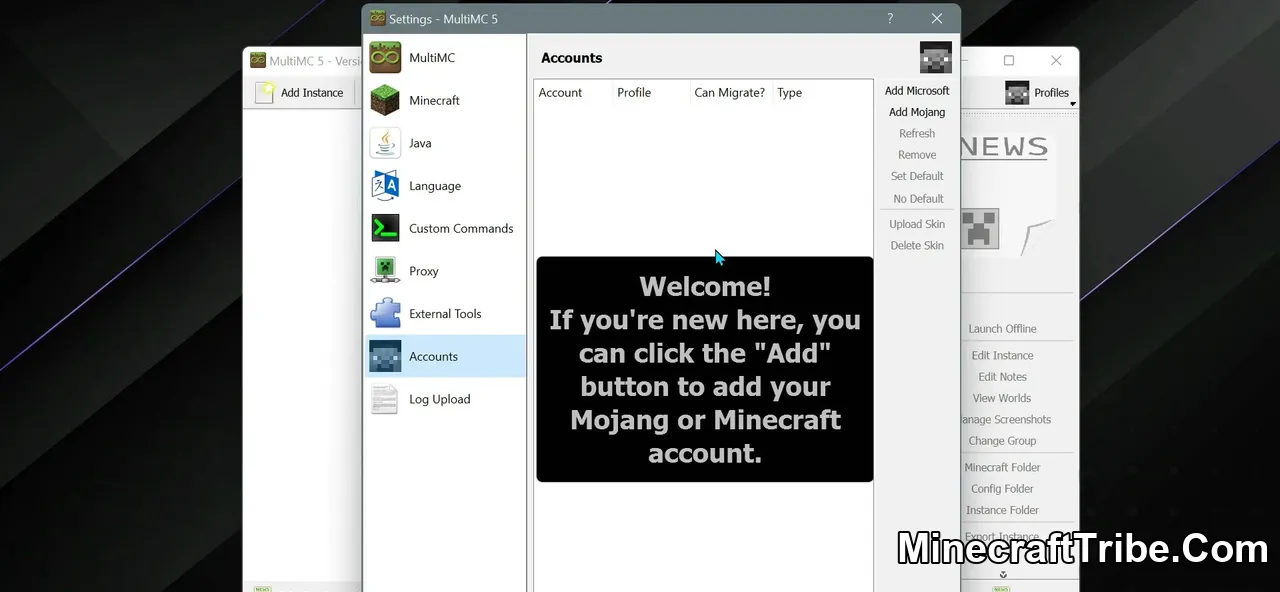Screen dimensions: 1280x592
Task: Click Launch Offline in main window
Action: pyautogui.click(x=1002, y=329)
